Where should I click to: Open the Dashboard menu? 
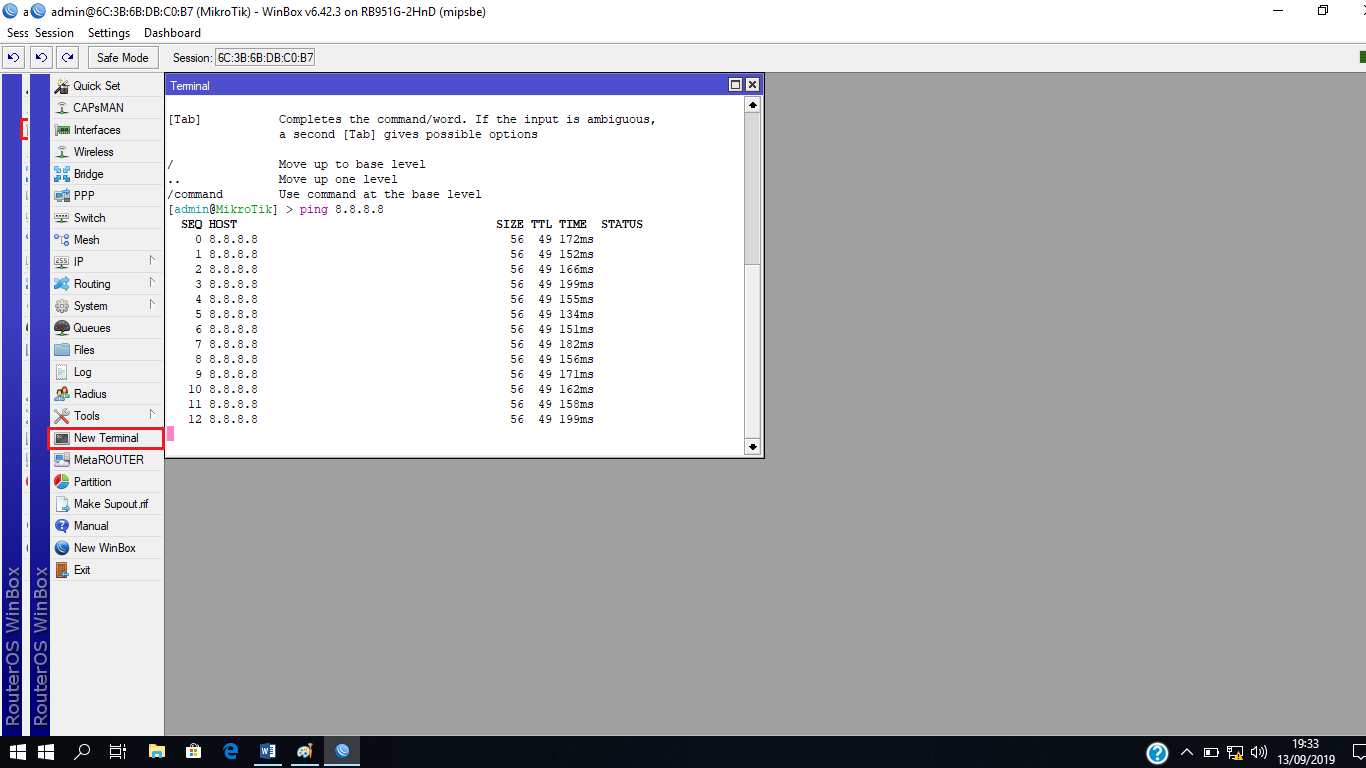click(x=172, y=33)
